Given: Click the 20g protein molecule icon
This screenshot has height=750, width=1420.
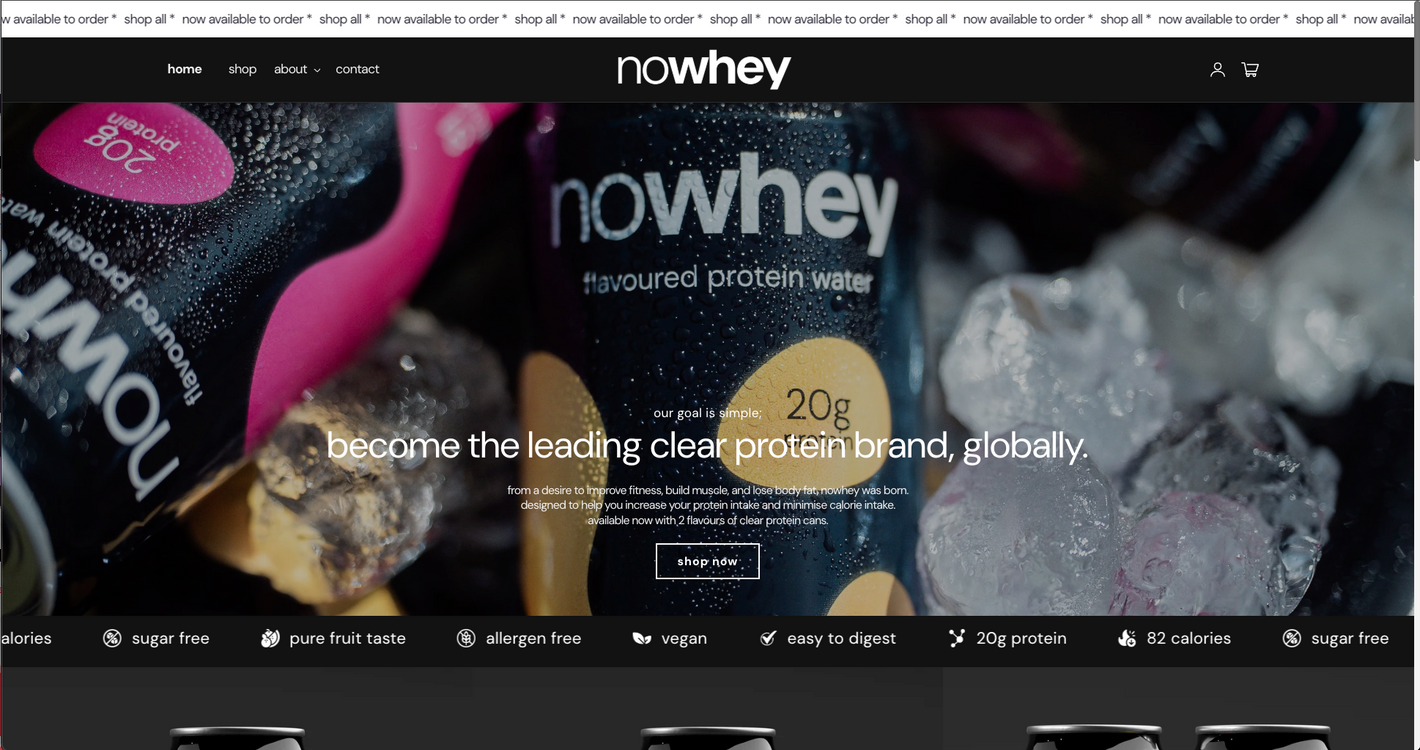Looking at the screenshot, I should [957, 638].
